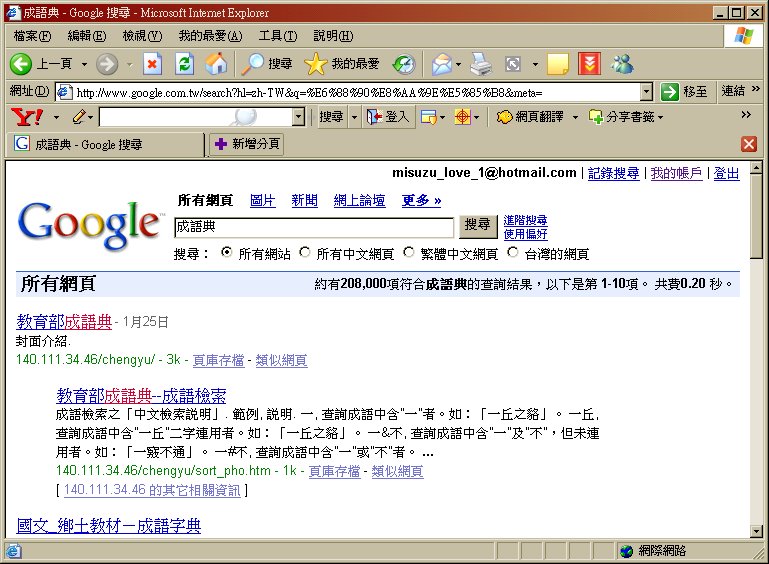Image resolution: width=769 pixels, height=564 pixels.
Task: Stop loading with the red X icon
Action: pos(153,64)
